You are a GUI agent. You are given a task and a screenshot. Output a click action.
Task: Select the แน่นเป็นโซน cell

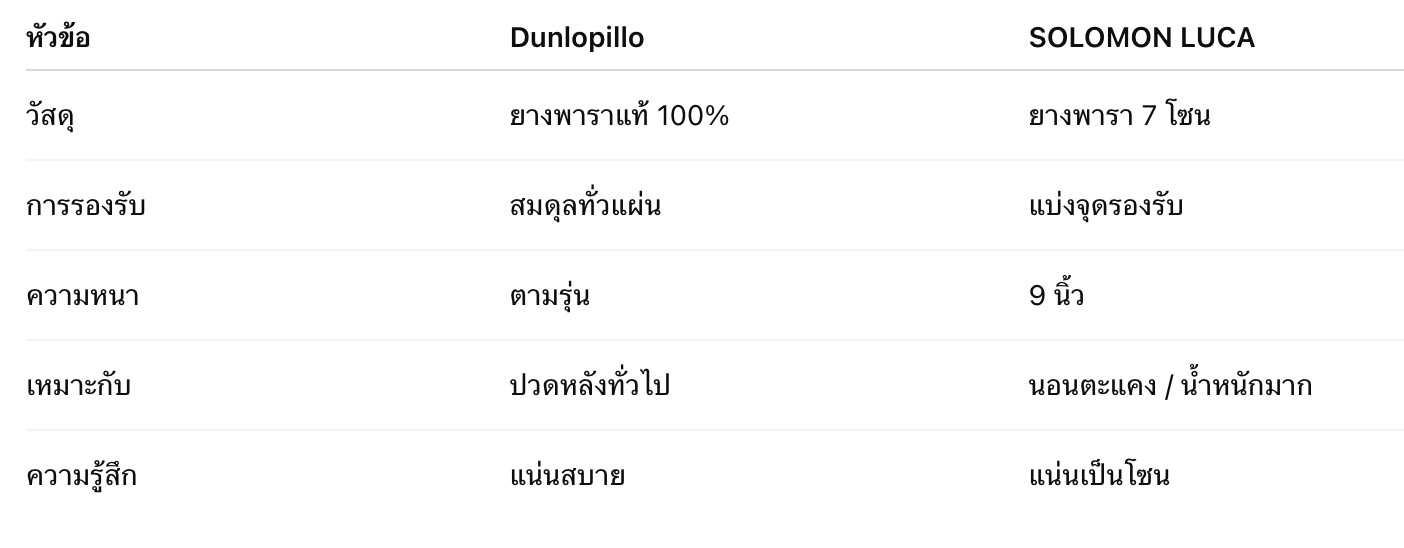(x=1099, y=476)
